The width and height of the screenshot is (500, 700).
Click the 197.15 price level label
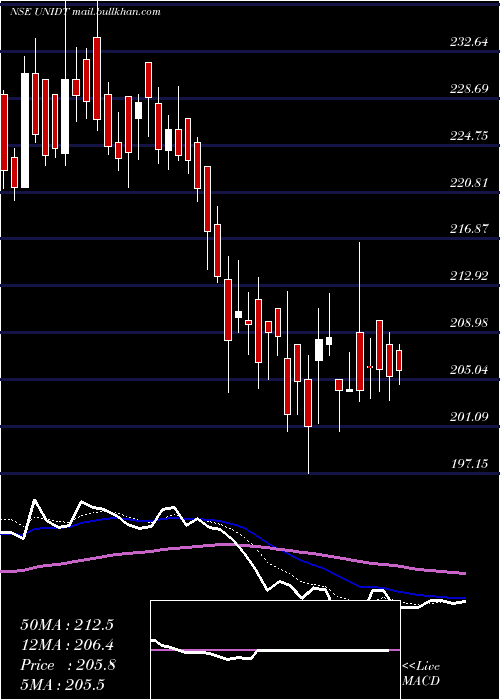[469, 464]
